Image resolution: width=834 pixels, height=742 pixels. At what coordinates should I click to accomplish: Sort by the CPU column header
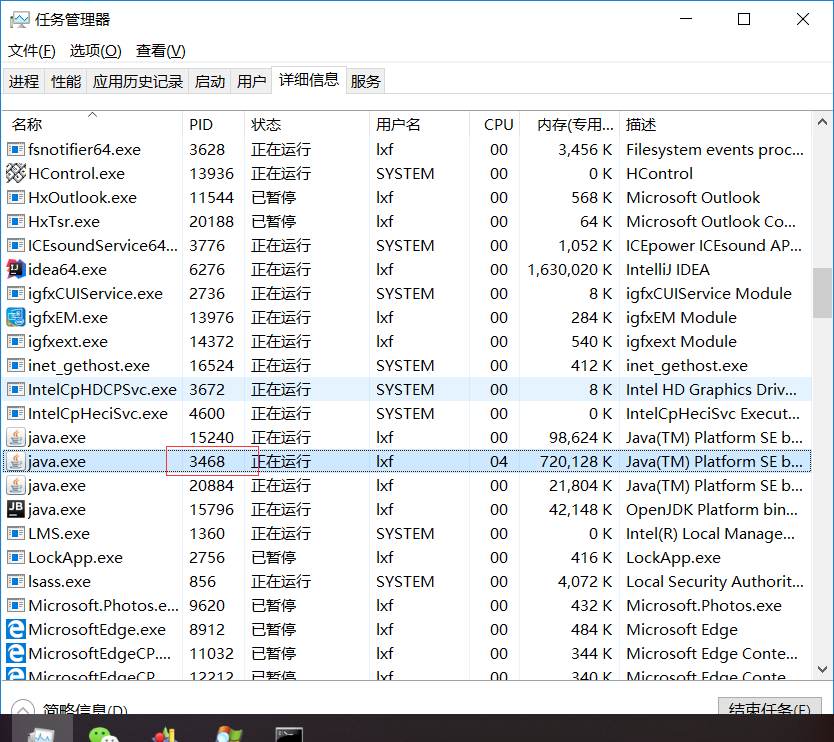[x=495, y=124]
